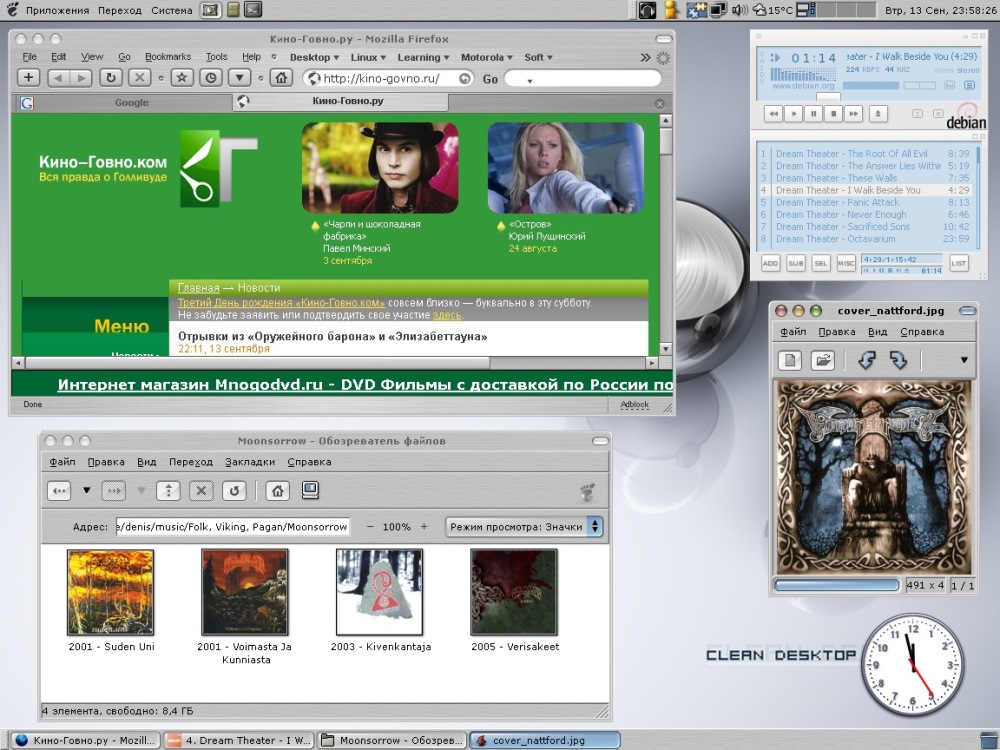
Task: Click the playlist ADD button
Action: click(770, 263)
